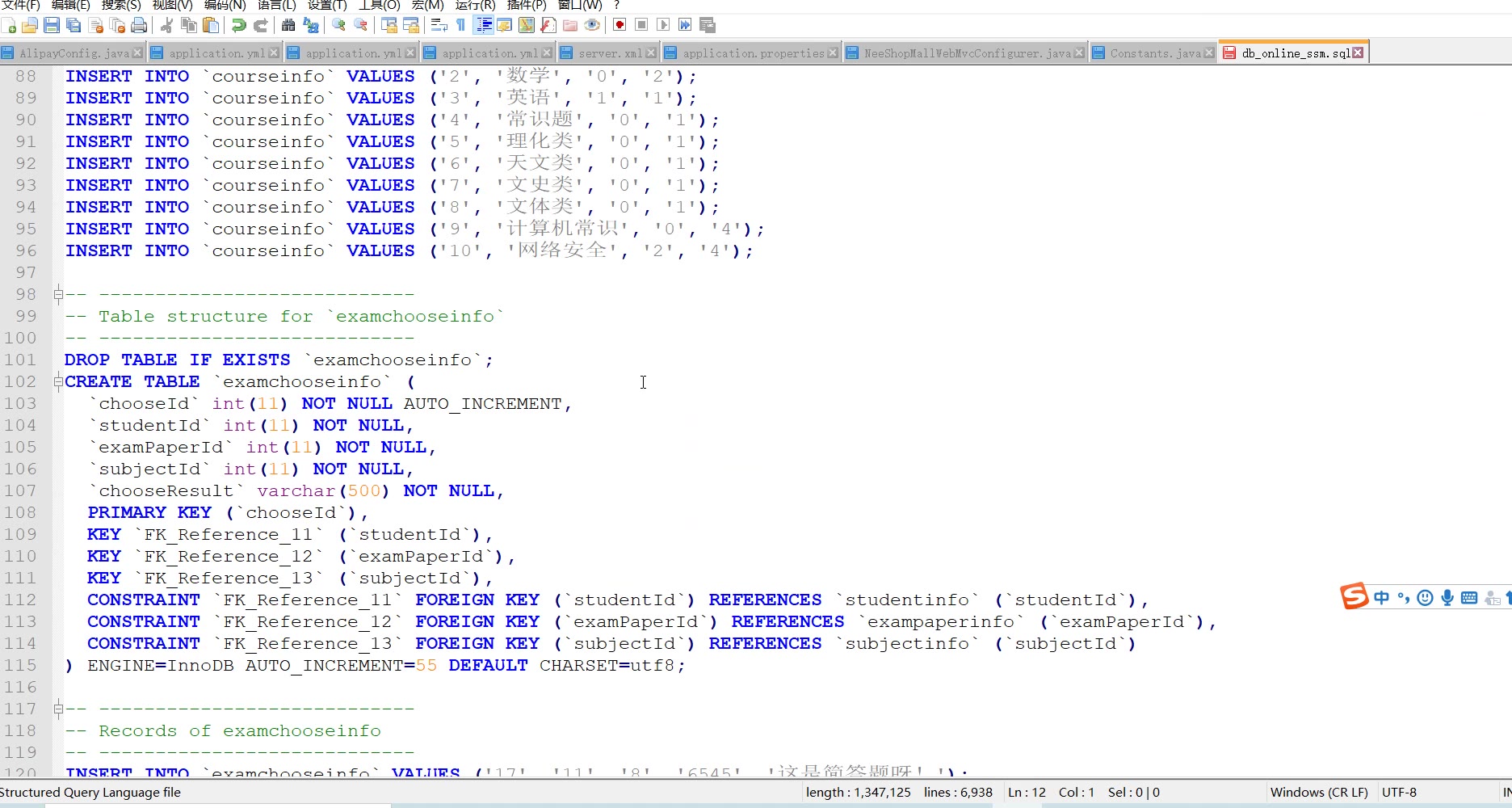Toggle synchronized horizontal scrolling
The width and height of the screenshot is (1512, 808).
[410, 25]
